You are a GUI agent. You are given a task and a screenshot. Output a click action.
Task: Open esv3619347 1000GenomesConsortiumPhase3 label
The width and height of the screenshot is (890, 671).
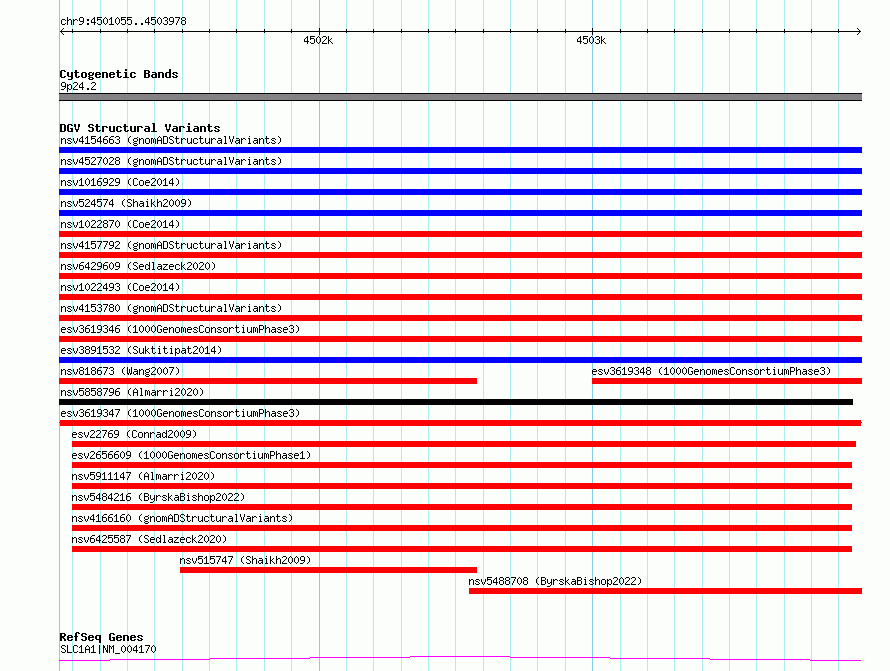point(180,413)
